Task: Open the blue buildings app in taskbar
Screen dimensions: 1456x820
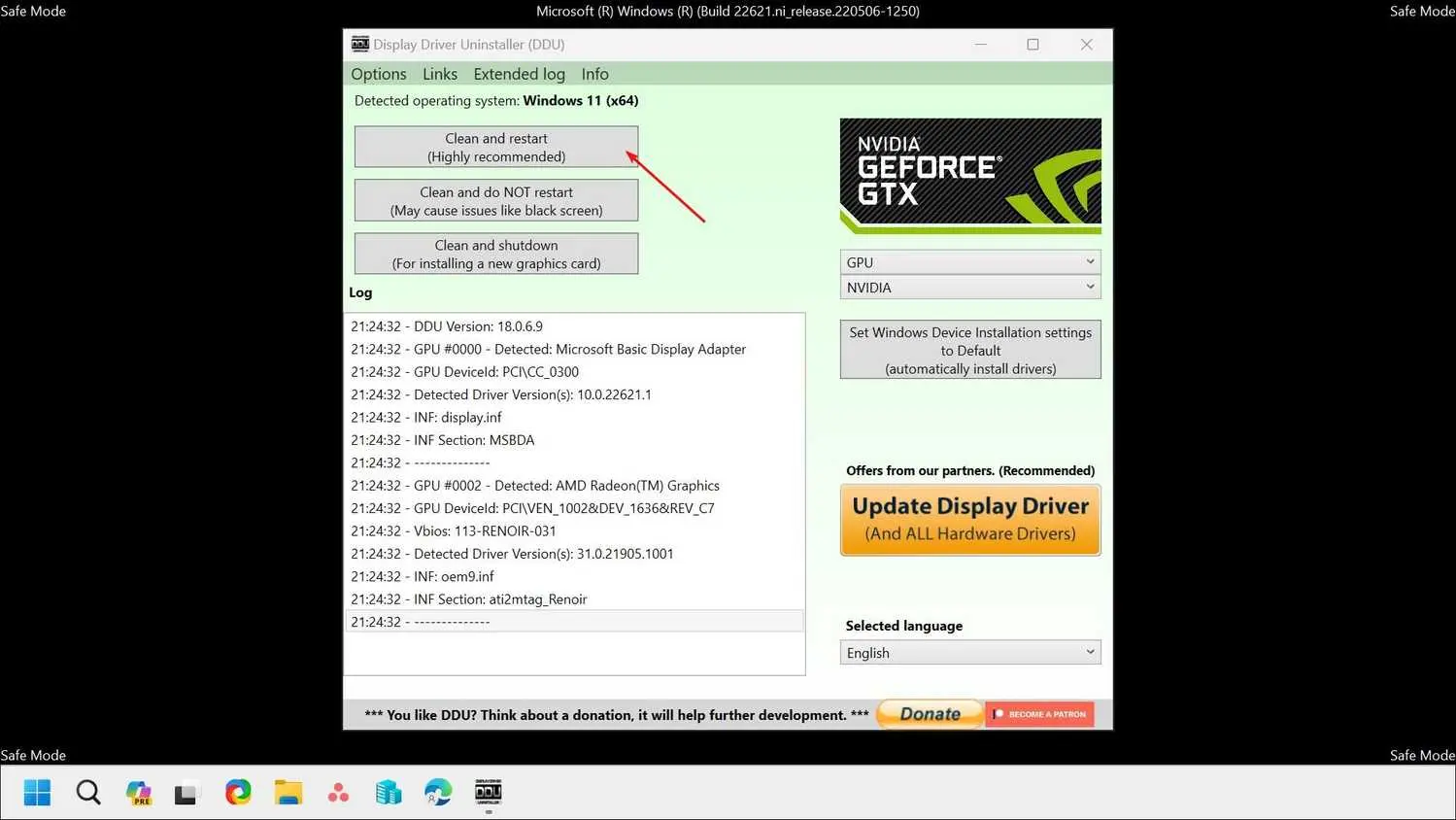Action: click(x=389, y=793)
